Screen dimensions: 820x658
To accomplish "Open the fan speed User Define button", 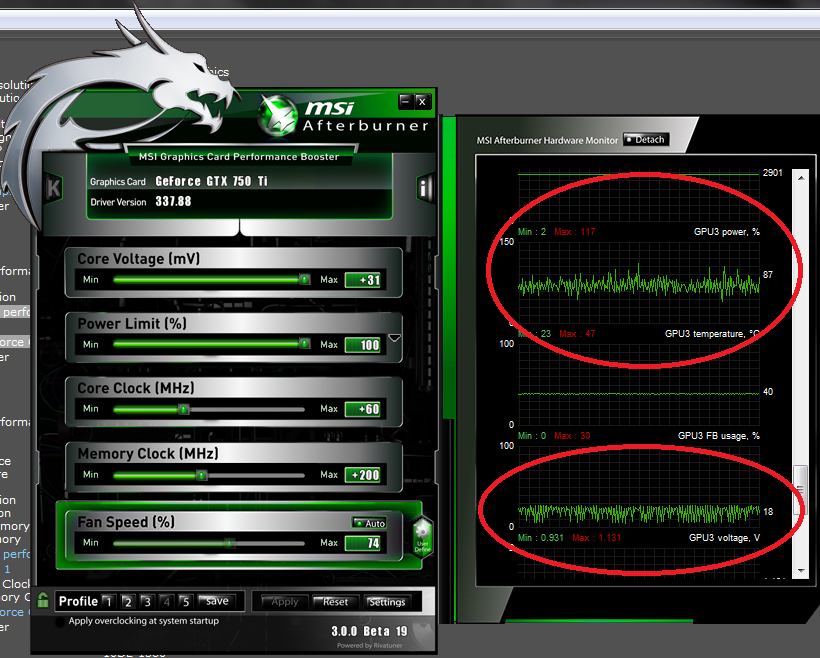I will coord(422,538).
